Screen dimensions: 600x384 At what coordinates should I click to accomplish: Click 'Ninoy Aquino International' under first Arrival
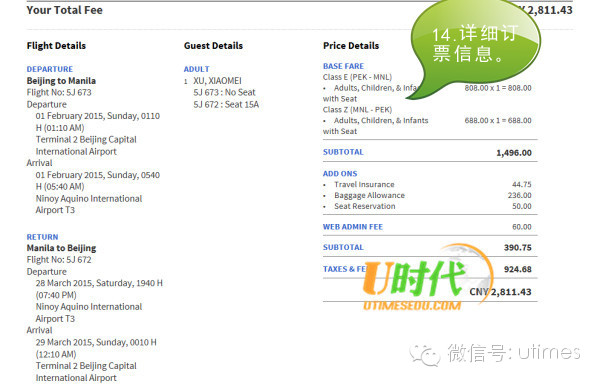[x=89, y=199]
